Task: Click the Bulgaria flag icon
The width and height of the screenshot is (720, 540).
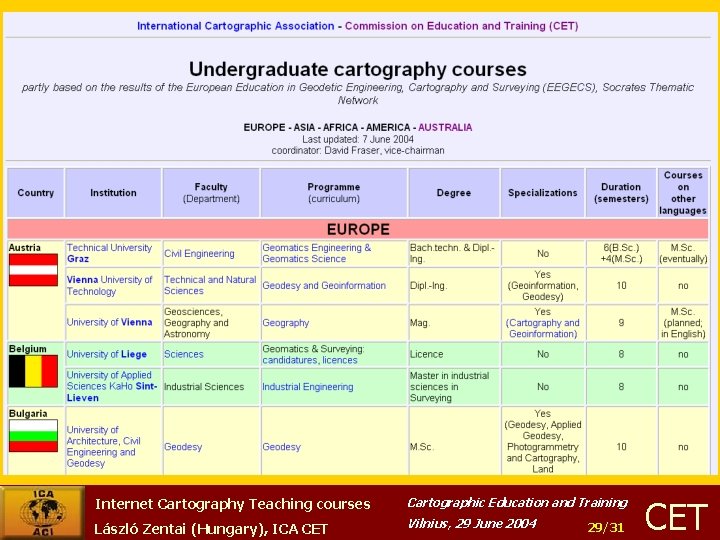Action: coord(34,435)
